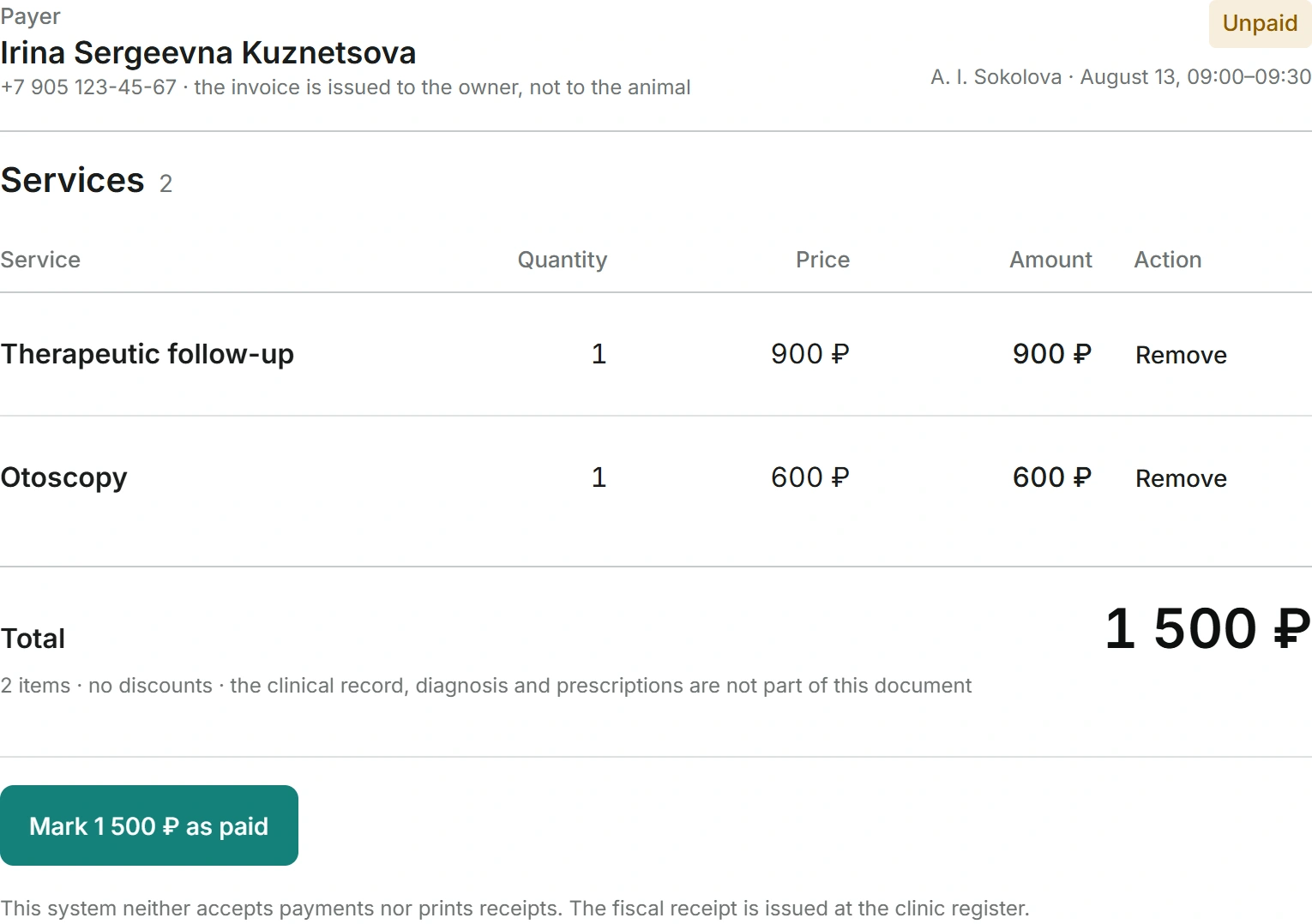
Task: Click the 600 ₽ amount cell
Action: (x=1052, y=477)
